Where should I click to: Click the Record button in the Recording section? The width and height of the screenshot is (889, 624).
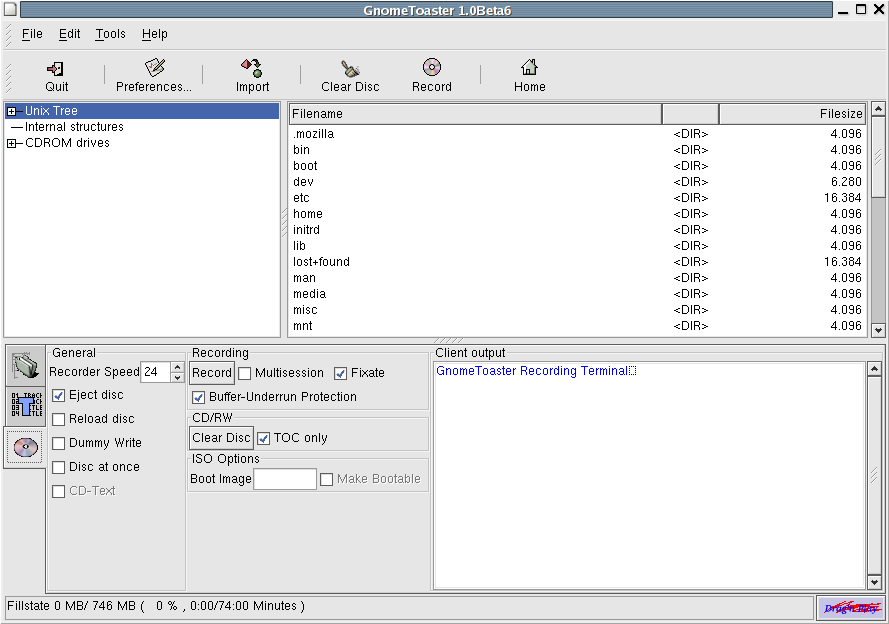point(211,373)
